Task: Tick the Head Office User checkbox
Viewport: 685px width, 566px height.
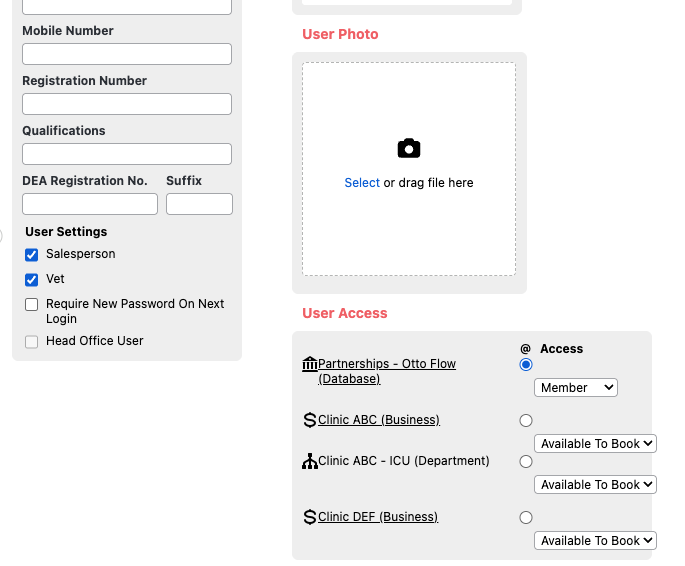Action: pyautogui.click(x=32, y=342)
